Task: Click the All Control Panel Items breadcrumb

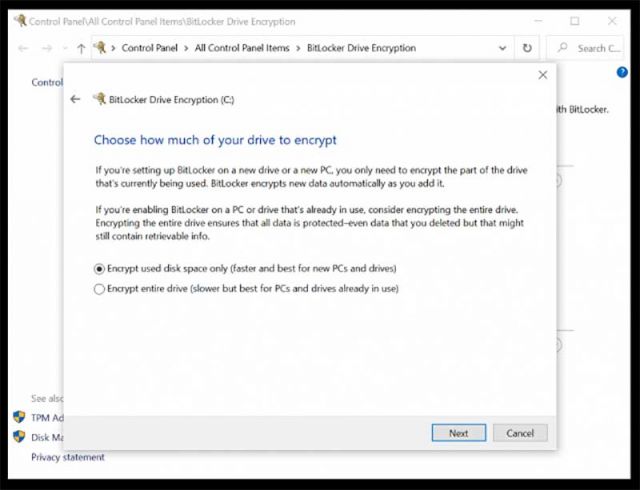Action: tap(242, 48)
